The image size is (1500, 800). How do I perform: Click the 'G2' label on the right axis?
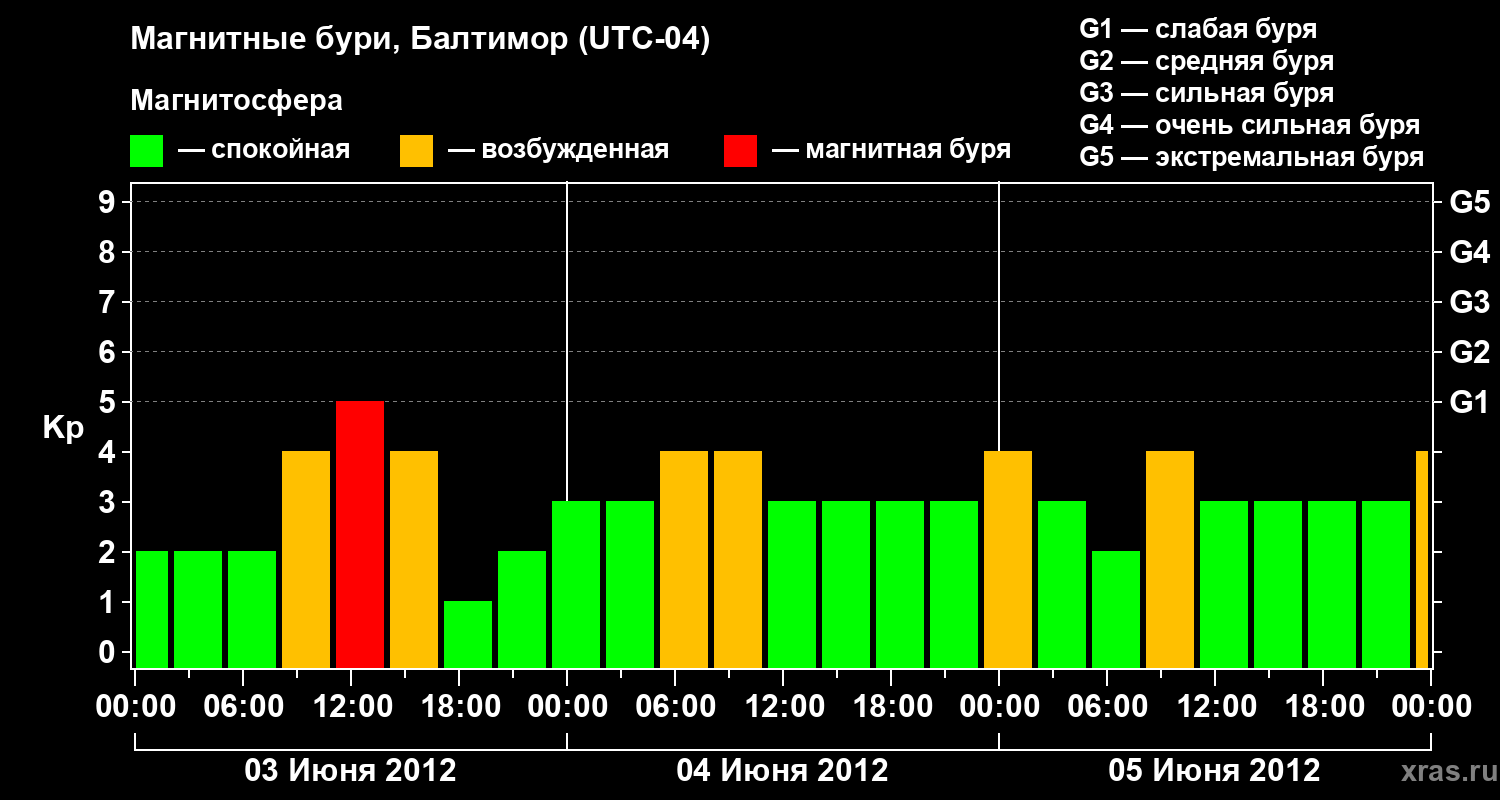click(1469, 352)
